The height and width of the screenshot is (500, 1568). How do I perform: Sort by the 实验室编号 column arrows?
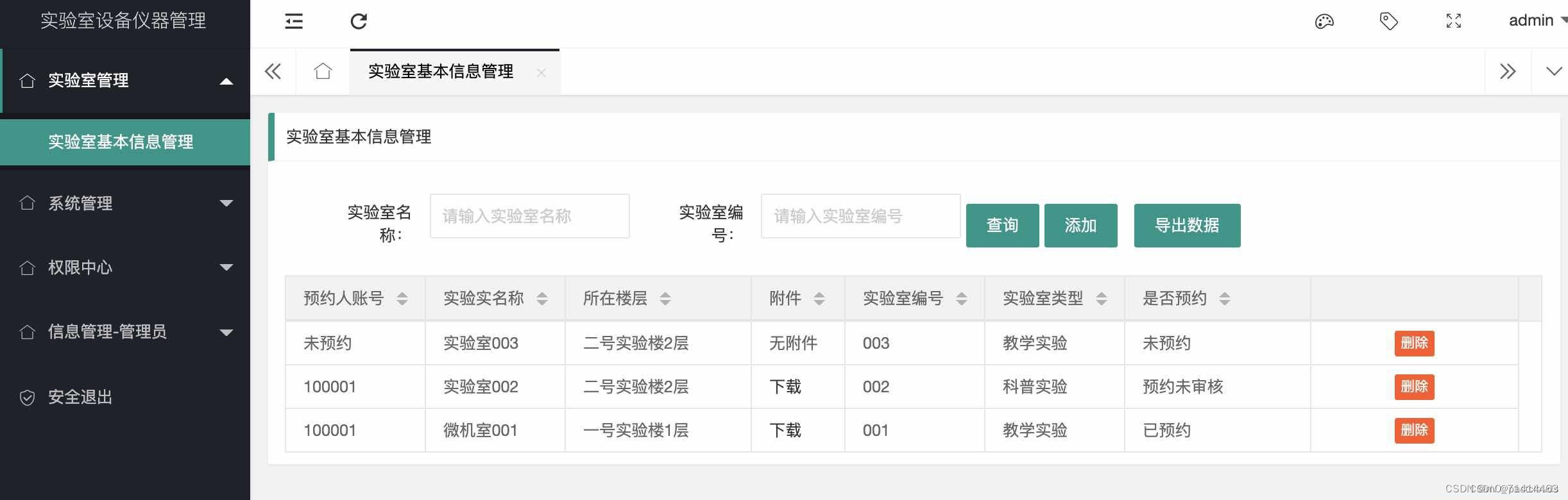962,299
